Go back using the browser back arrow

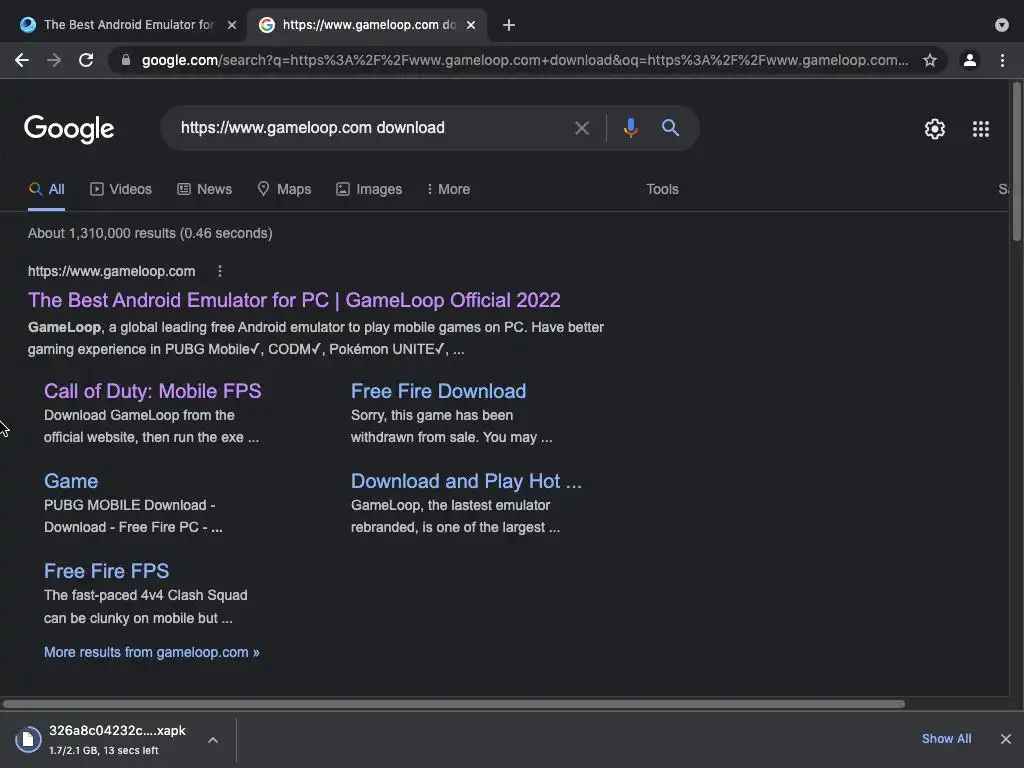tap(22, 60)
